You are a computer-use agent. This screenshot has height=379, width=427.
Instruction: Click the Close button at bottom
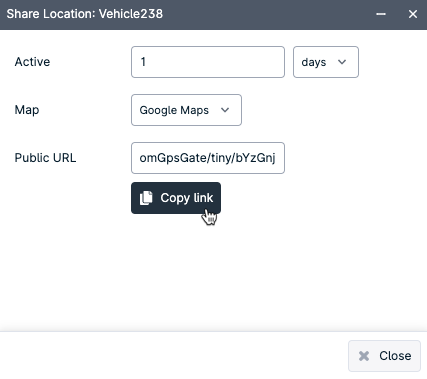384,356
